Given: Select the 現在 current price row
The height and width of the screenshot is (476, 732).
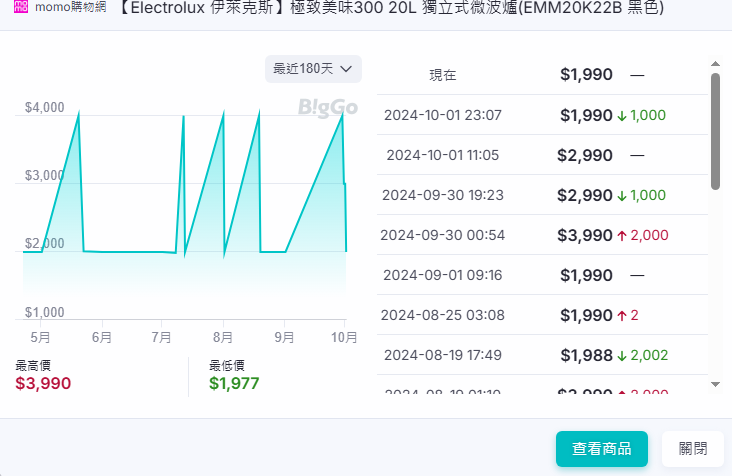Looking at the screenshot, I should click(542, 75).
